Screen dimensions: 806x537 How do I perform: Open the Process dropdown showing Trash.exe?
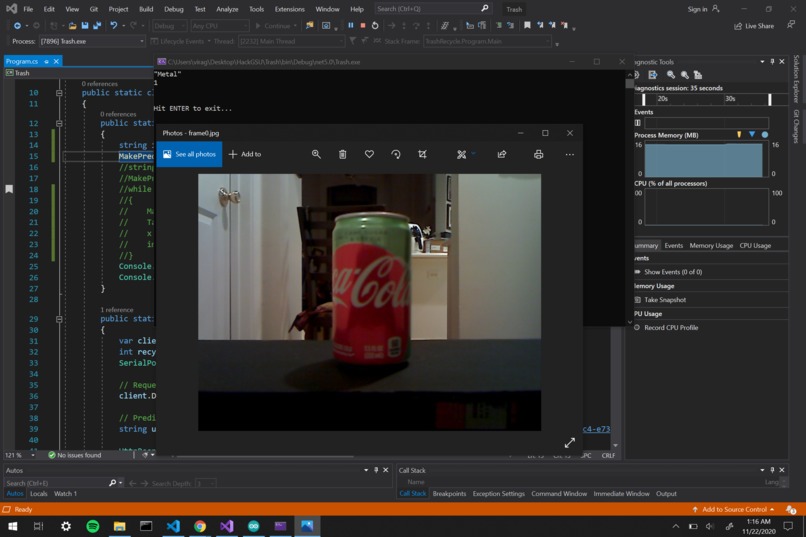(92, 41)
